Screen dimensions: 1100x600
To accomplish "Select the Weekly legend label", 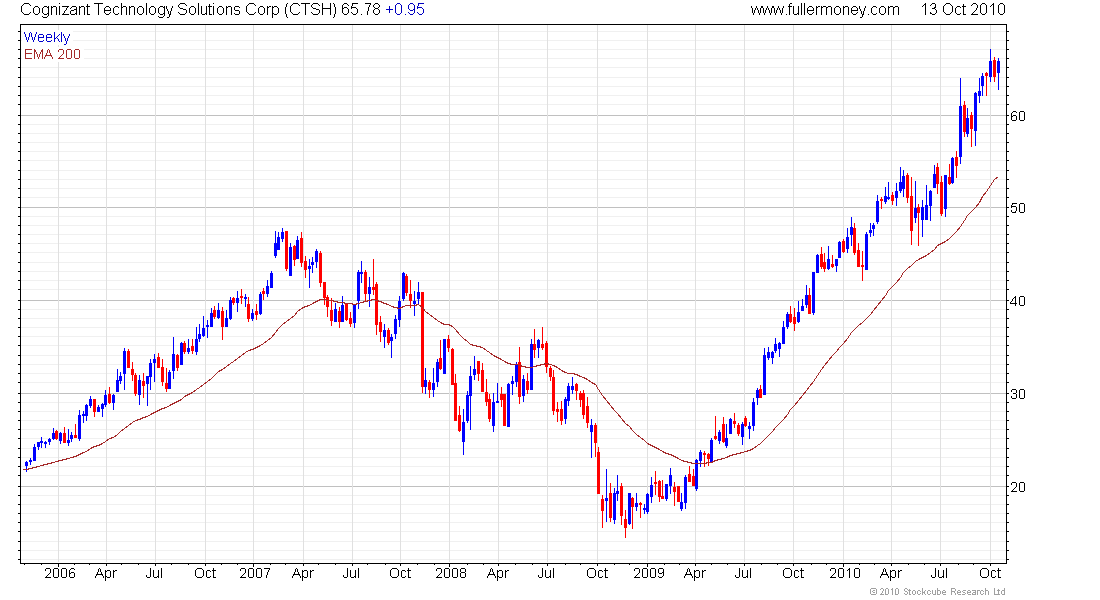I will 47,37.
